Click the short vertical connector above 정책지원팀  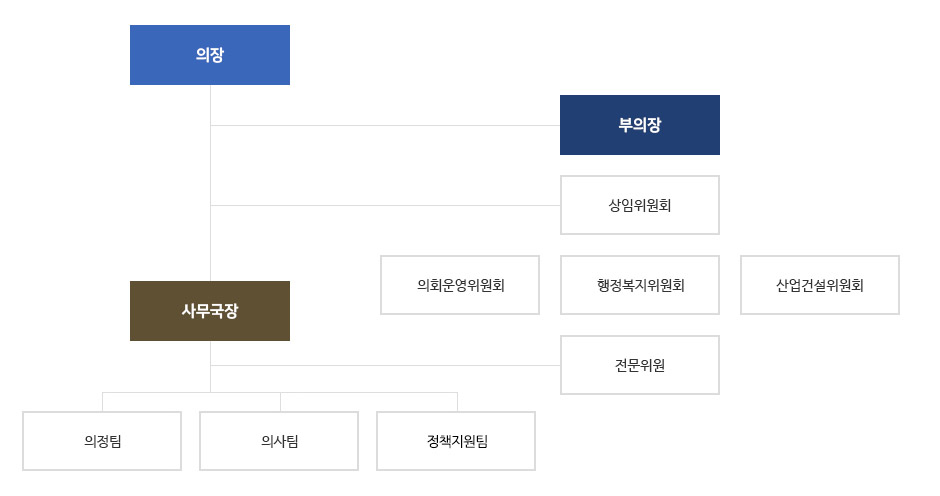coord(457,402)
